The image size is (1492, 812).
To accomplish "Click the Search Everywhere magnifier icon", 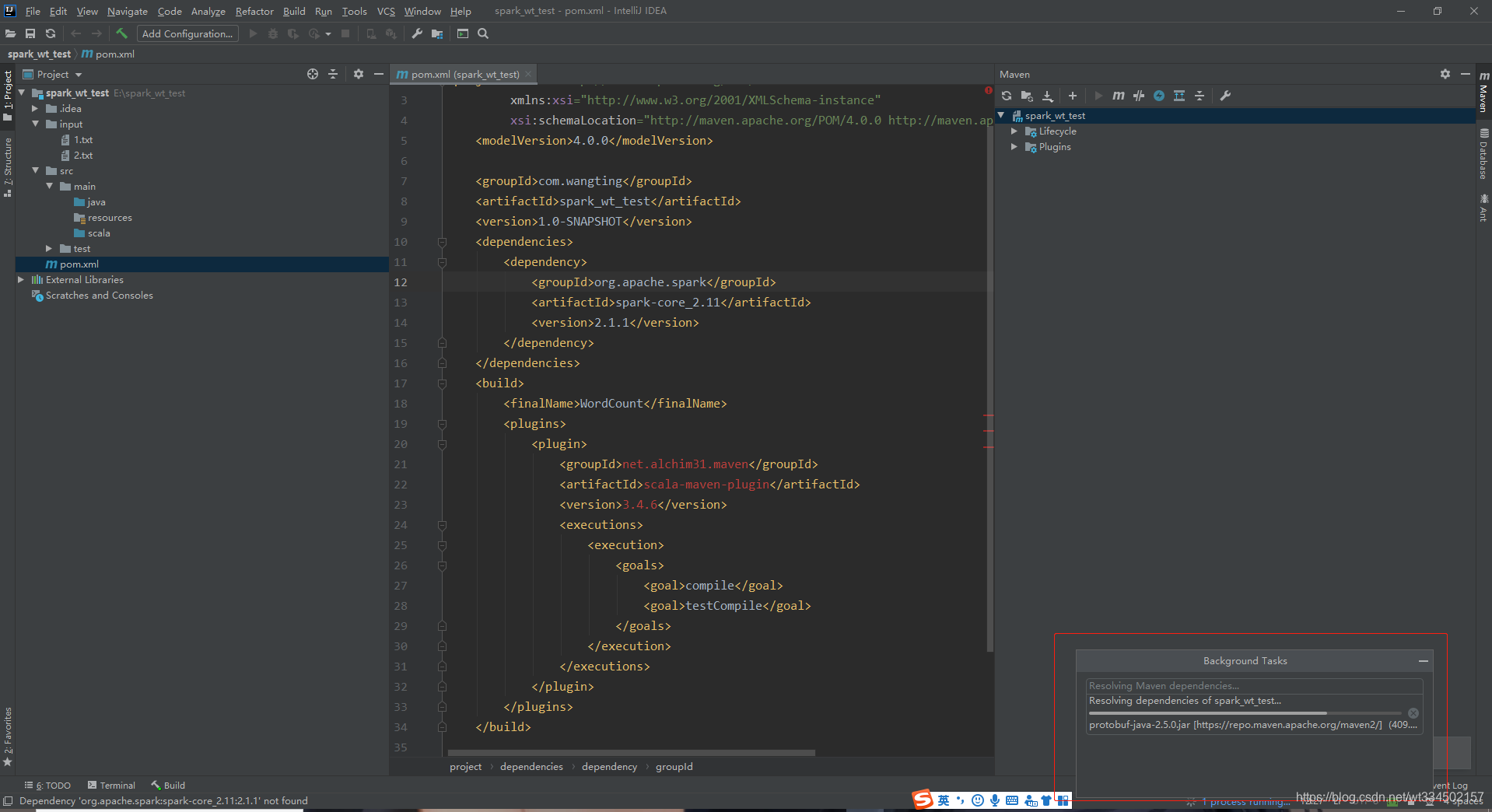I will pyautogui.click(x=483, y=33).
